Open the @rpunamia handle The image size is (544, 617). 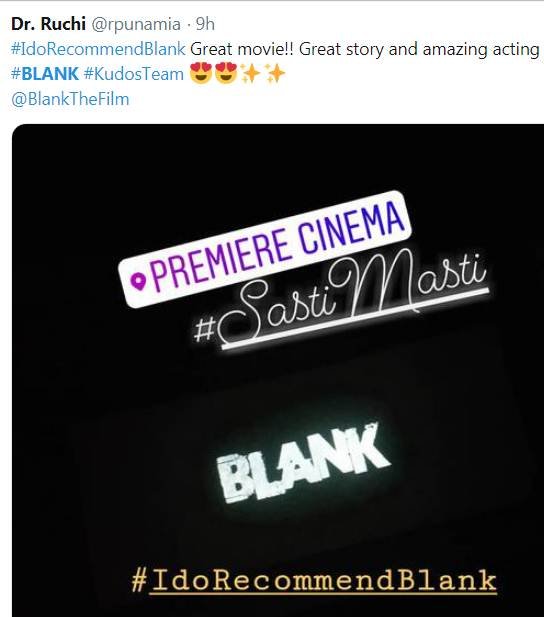(136, 25)
